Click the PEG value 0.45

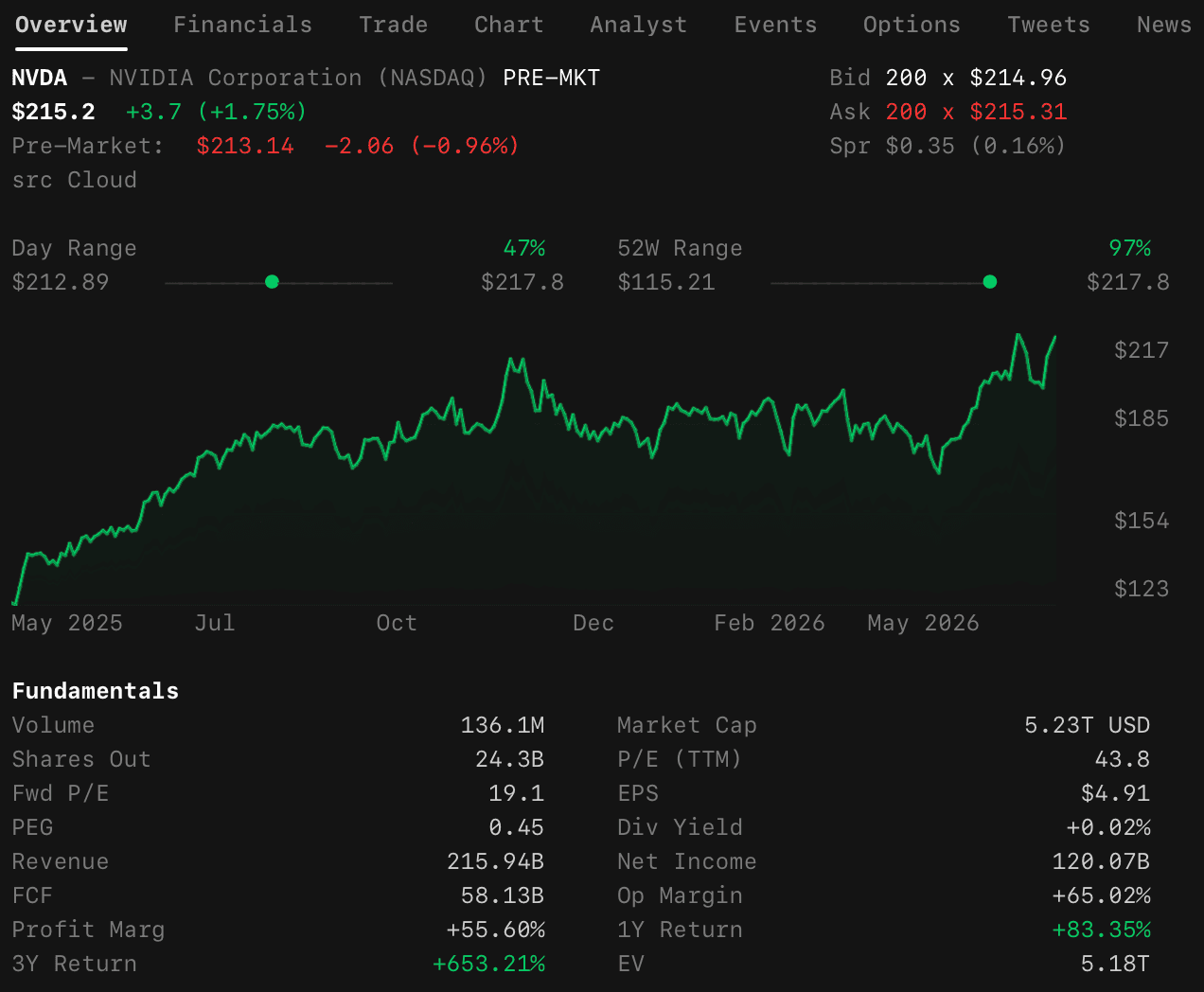pos(517,827)
